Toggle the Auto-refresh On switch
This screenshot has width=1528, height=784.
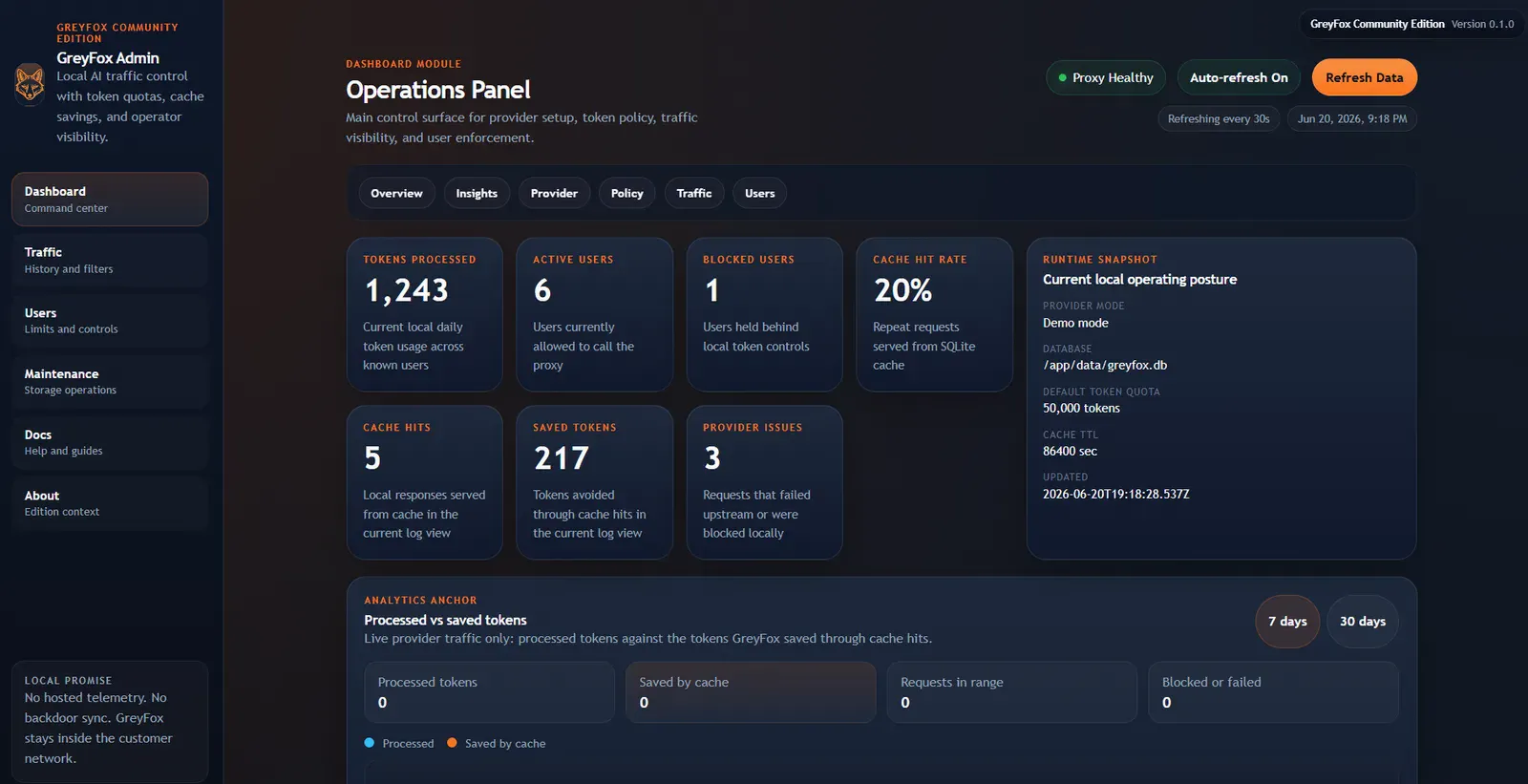(1239, 77)
